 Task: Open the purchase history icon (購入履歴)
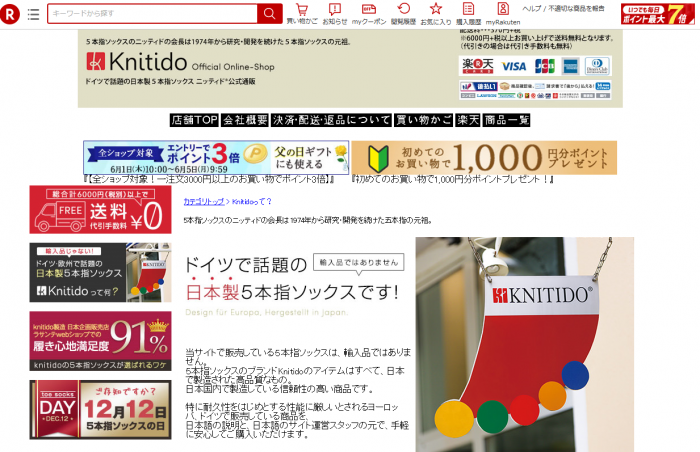(468, 14)
